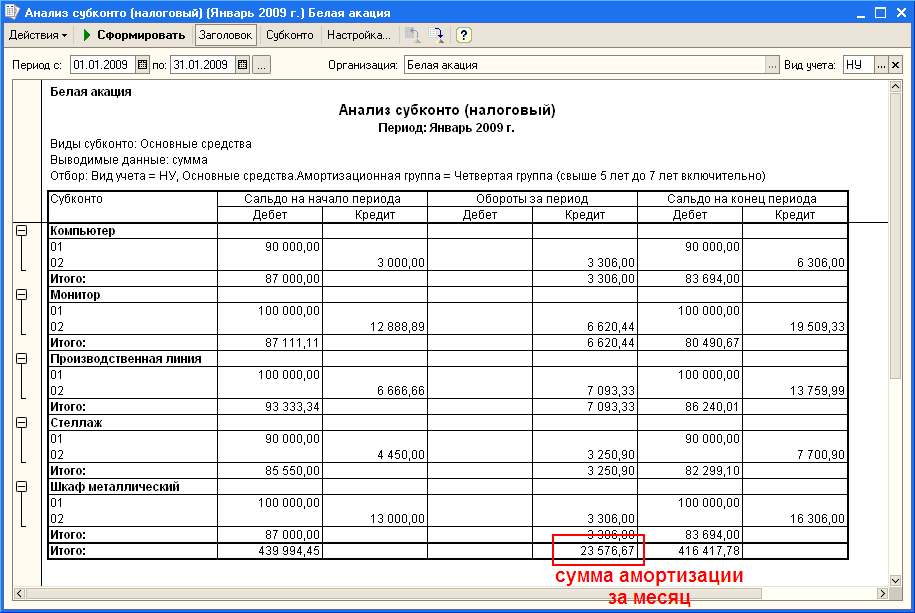Collapse the Компьютер group
Screen dimensions: 915x613
click(x=22, y=231)
